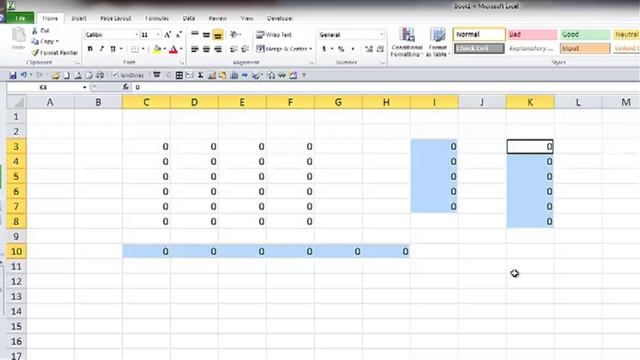Apply yellow fill color to cells
The height and width of the screenshot is (360, 640).
pyautogui.click(x=157, y=49)
